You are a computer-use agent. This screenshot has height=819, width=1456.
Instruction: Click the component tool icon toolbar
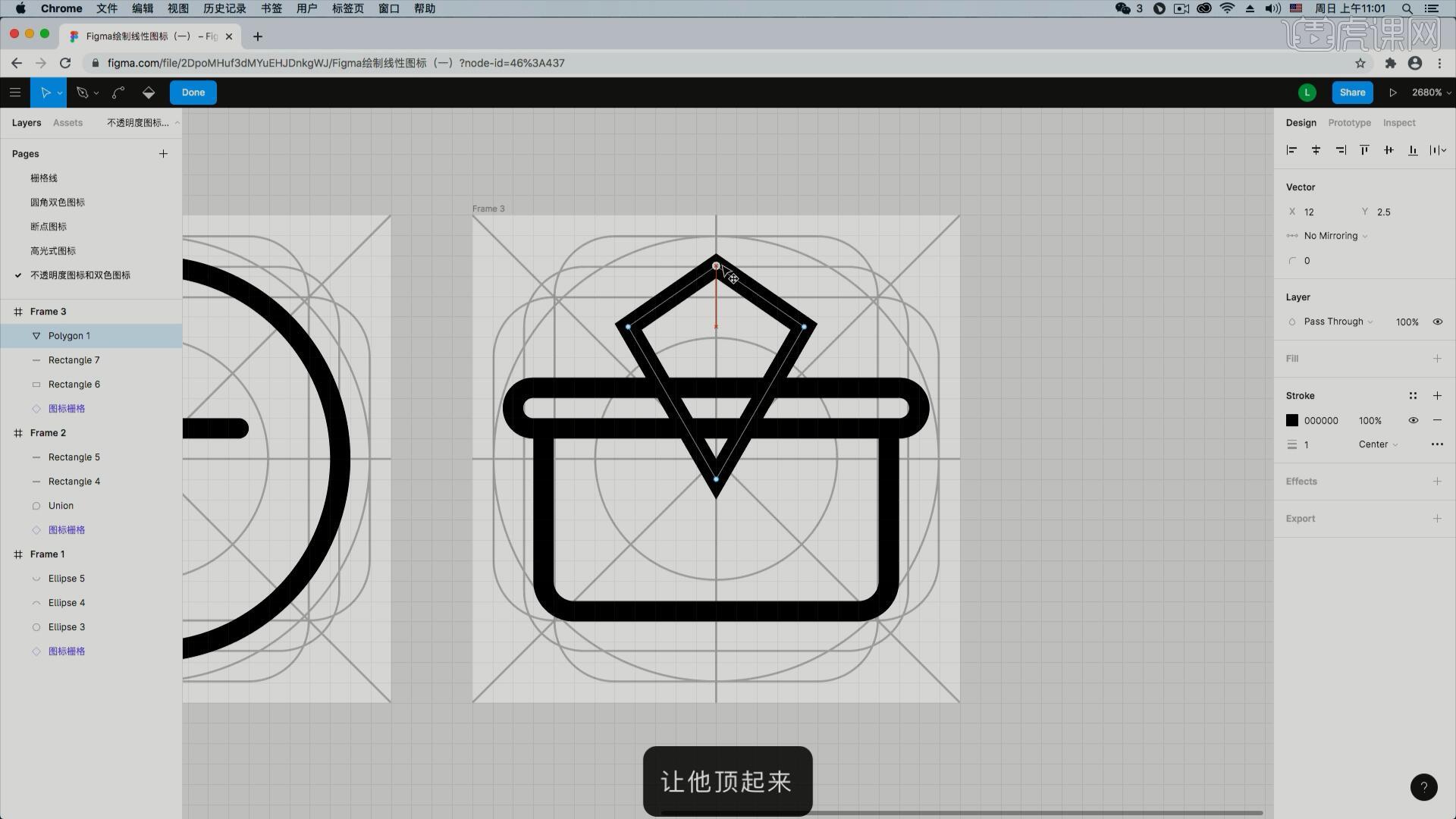[148, 92]
